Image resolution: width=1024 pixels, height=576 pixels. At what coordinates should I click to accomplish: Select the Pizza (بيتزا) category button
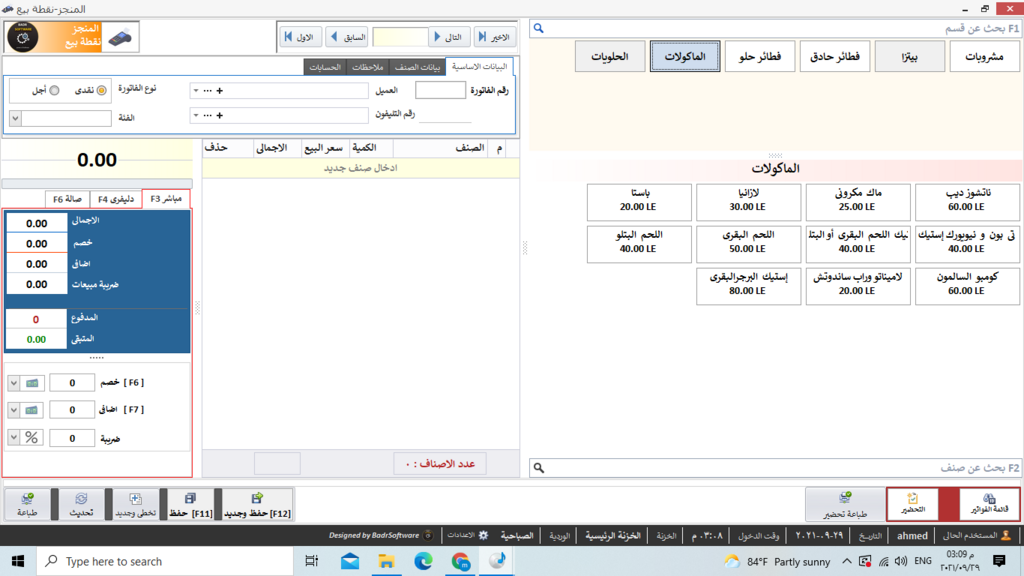click(909, 57)
